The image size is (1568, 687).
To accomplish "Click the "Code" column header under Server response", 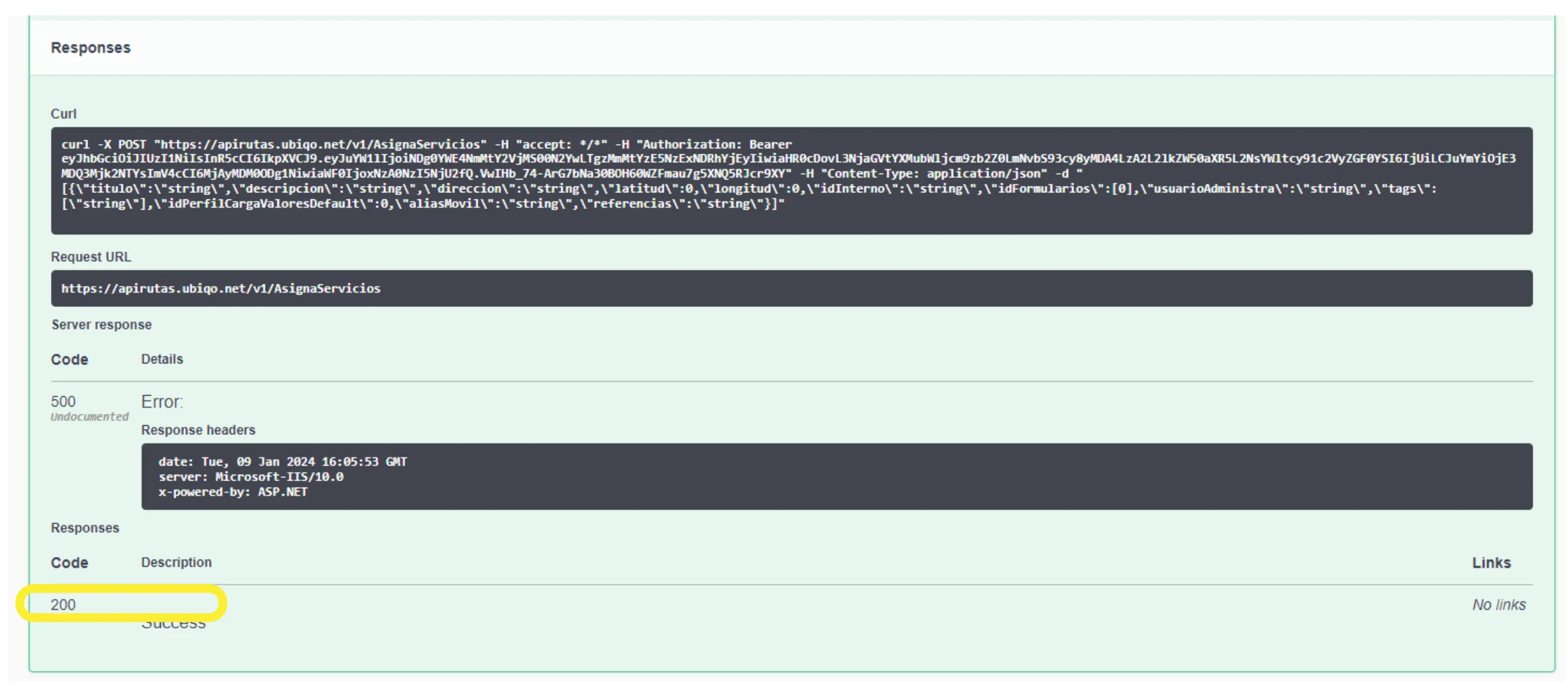I will (x=69, y=360).
